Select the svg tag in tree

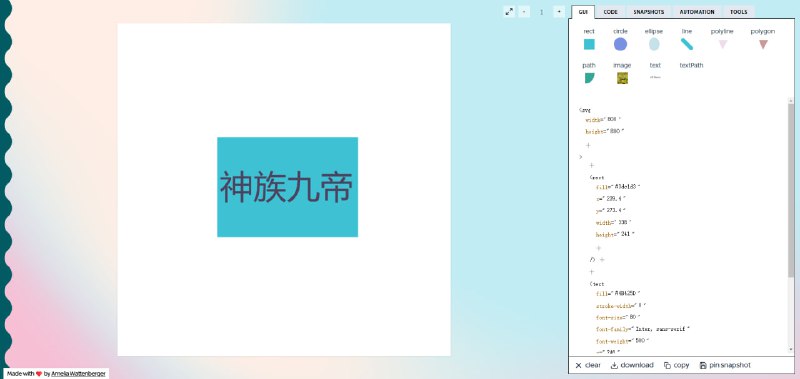[x=585, y=110]
